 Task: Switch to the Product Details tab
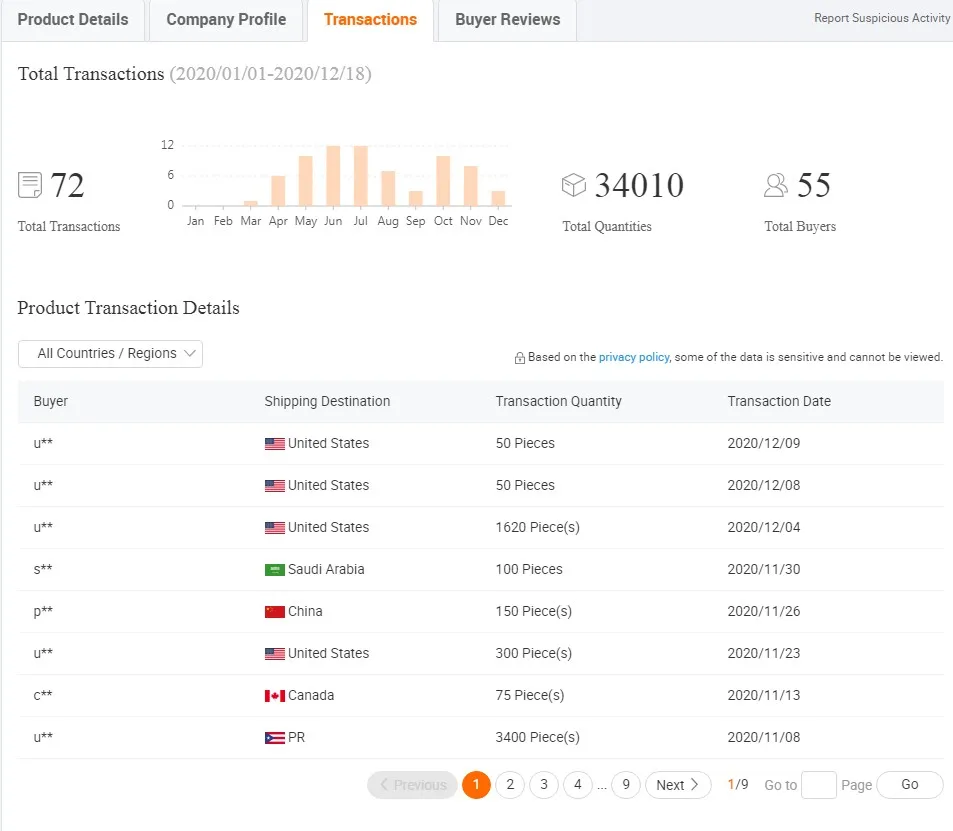click(73, 20)
